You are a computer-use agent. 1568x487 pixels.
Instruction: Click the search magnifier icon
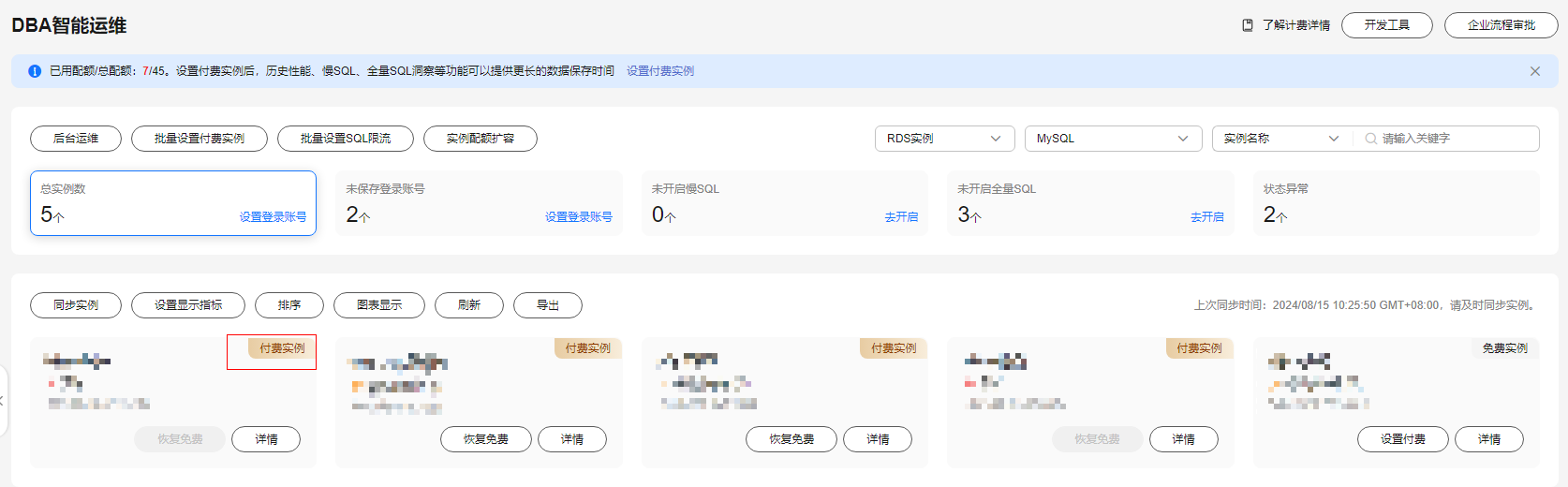(1371, 139)
